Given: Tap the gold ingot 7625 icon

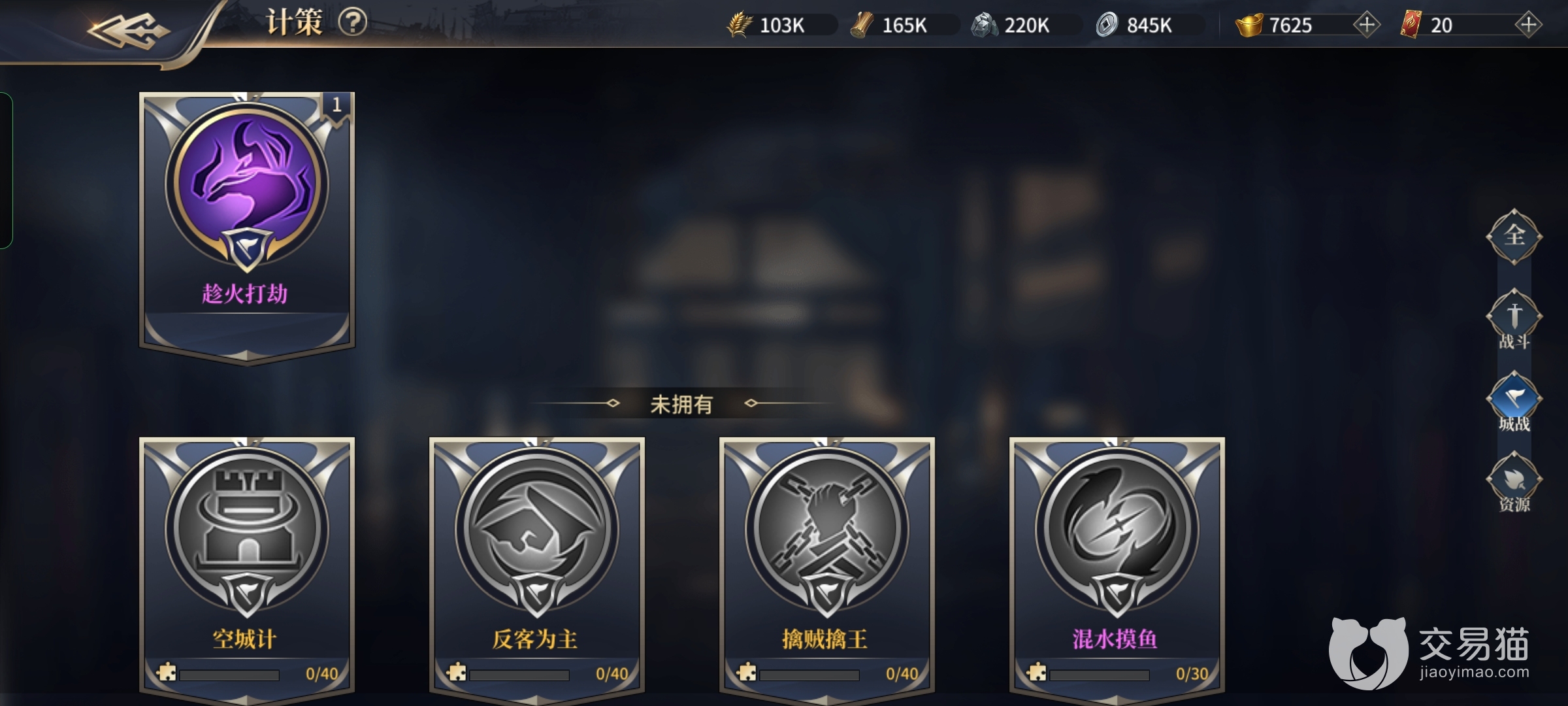Looking at the screenshot, I should click(x=1249, y=25).
